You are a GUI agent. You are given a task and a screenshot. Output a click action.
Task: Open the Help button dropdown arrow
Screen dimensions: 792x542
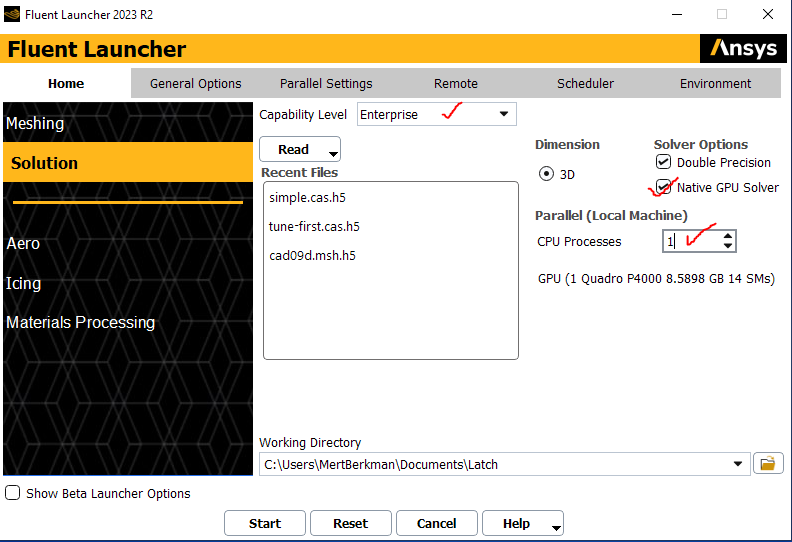(x=556, y=526)
